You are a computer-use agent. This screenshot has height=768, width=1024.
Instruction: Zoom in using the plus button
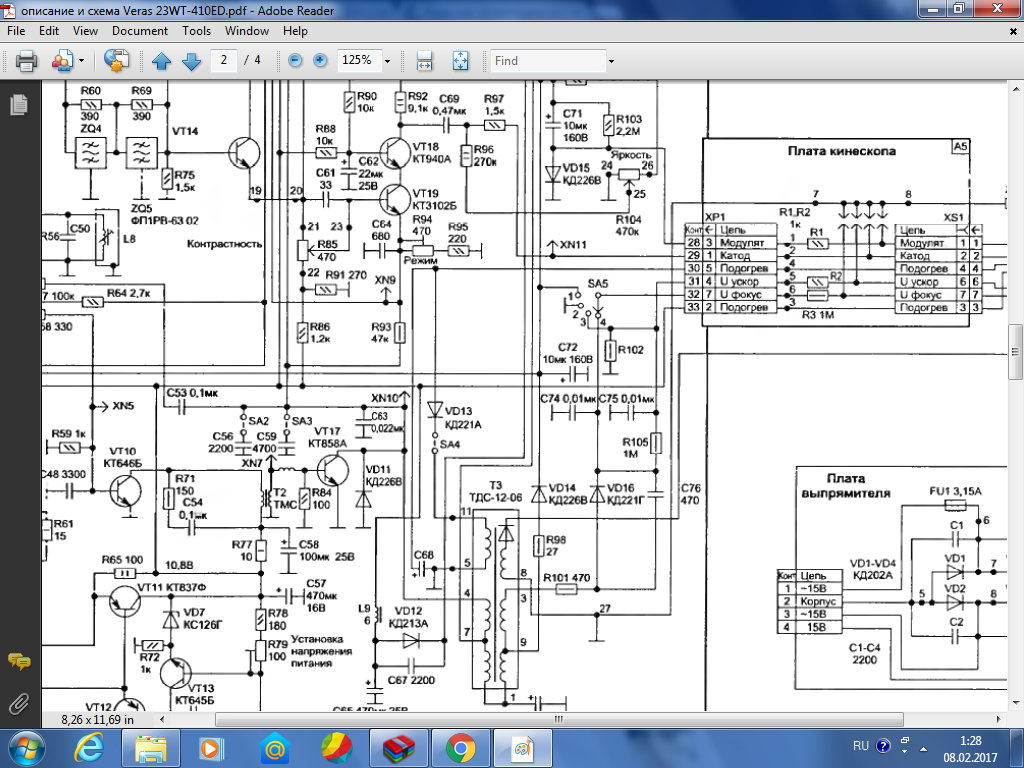click(320, 61)
